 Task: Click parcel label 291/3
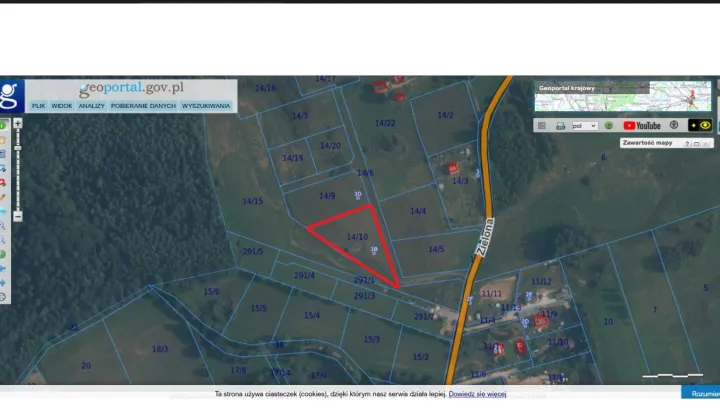(364, 296)
